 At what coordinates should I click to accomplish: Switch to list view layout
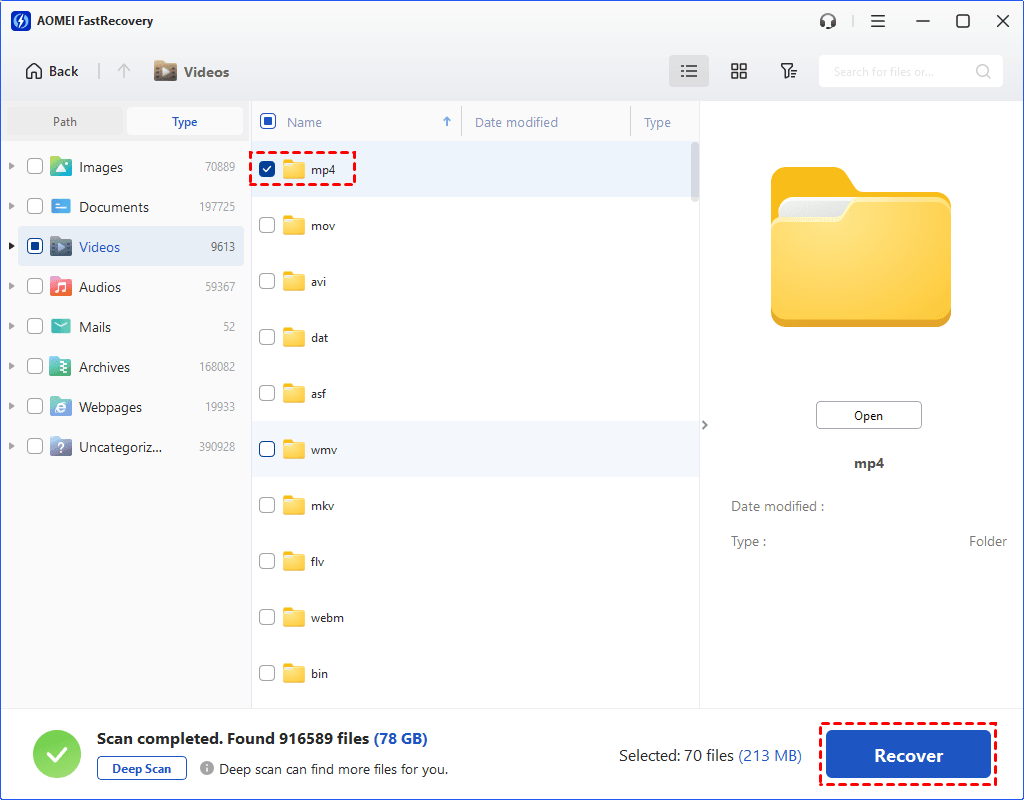688,71
